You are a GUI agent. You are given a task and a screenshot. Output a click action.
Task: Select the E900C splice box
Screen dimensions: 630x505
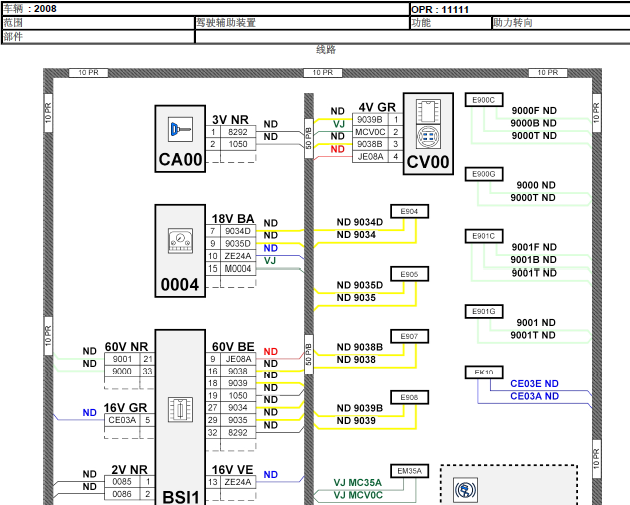[483, 99]
